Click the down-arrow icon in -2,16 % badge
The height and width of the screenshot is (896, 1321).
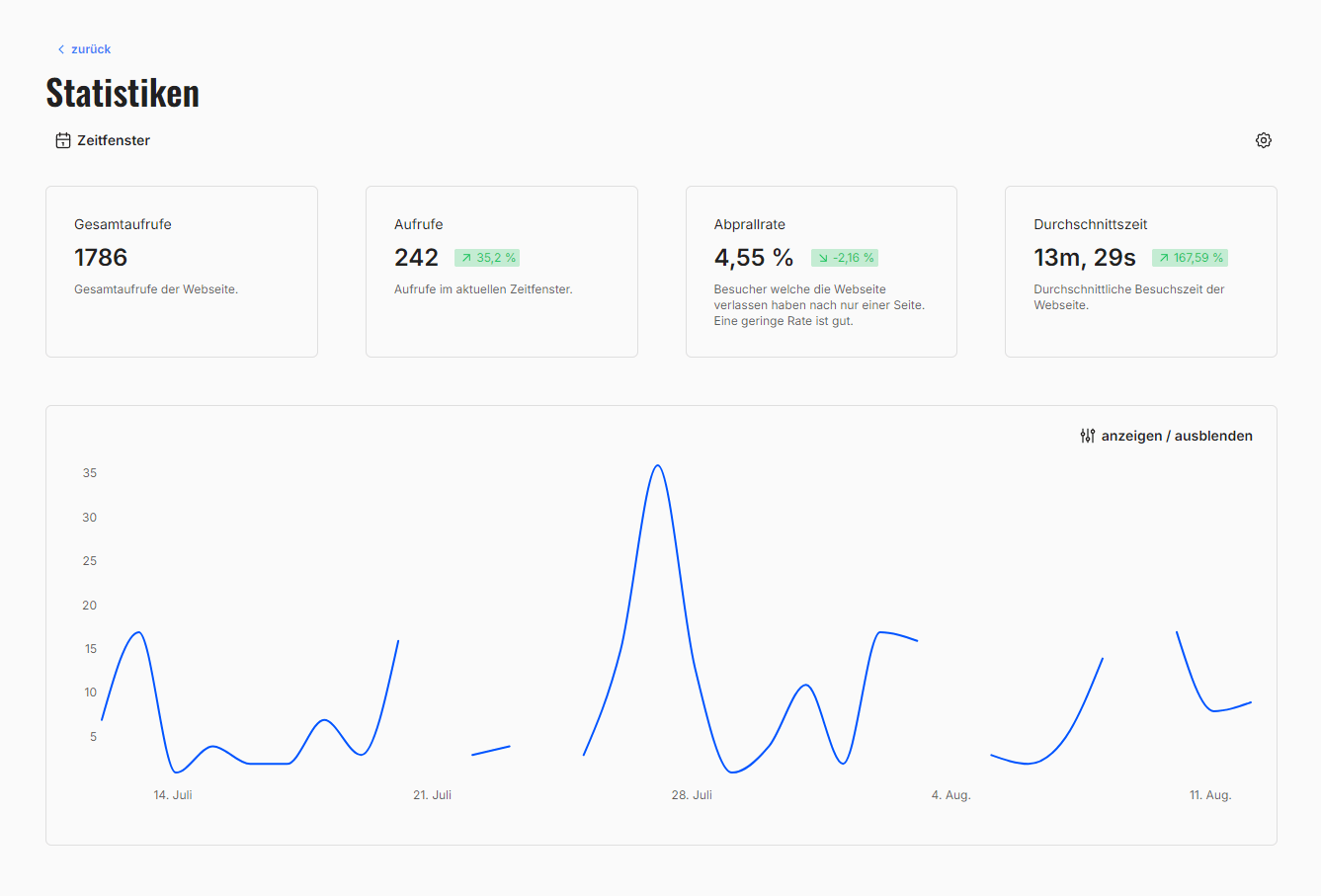pos(823,258)
